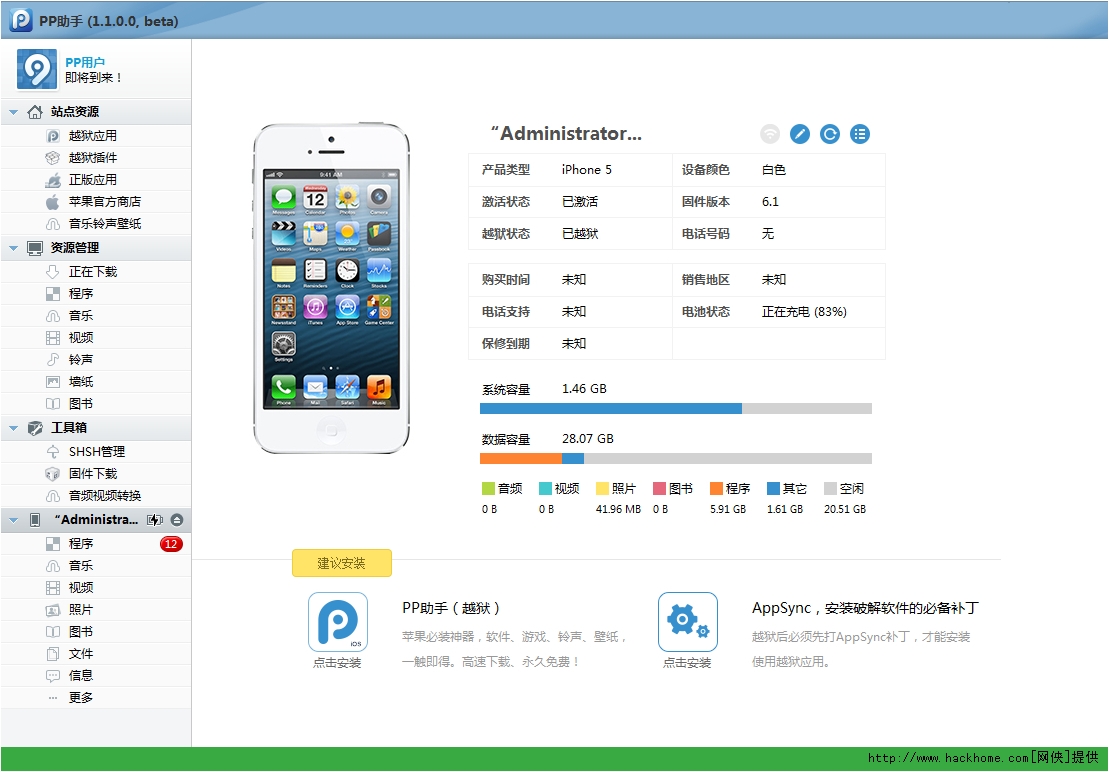Select 墙纸 in resource management
This screenshot has width=1109, height=772.
(x=95, y=382)
